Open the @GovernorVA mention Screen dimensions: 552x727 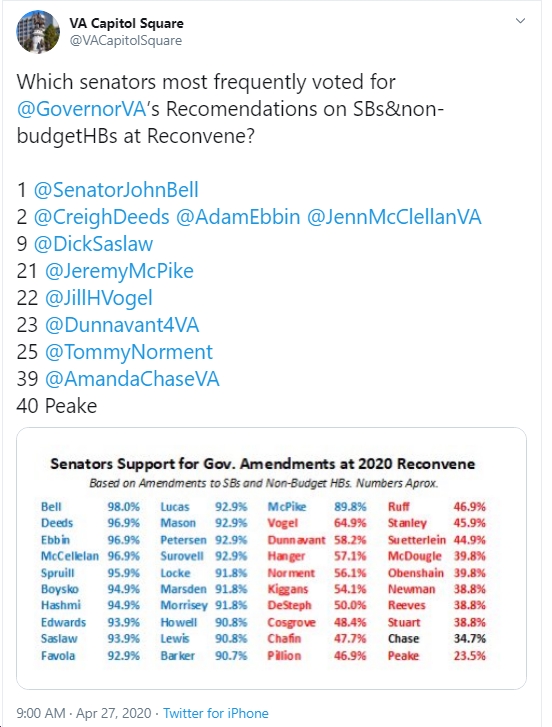click(x=82, y=109)
